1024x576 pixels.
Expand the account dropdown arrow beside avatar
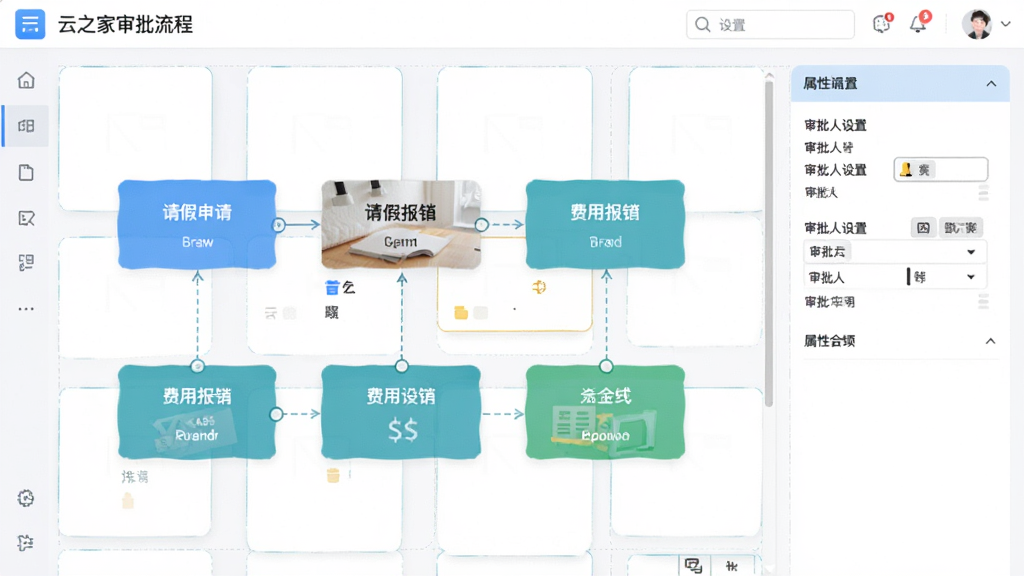1006,24
